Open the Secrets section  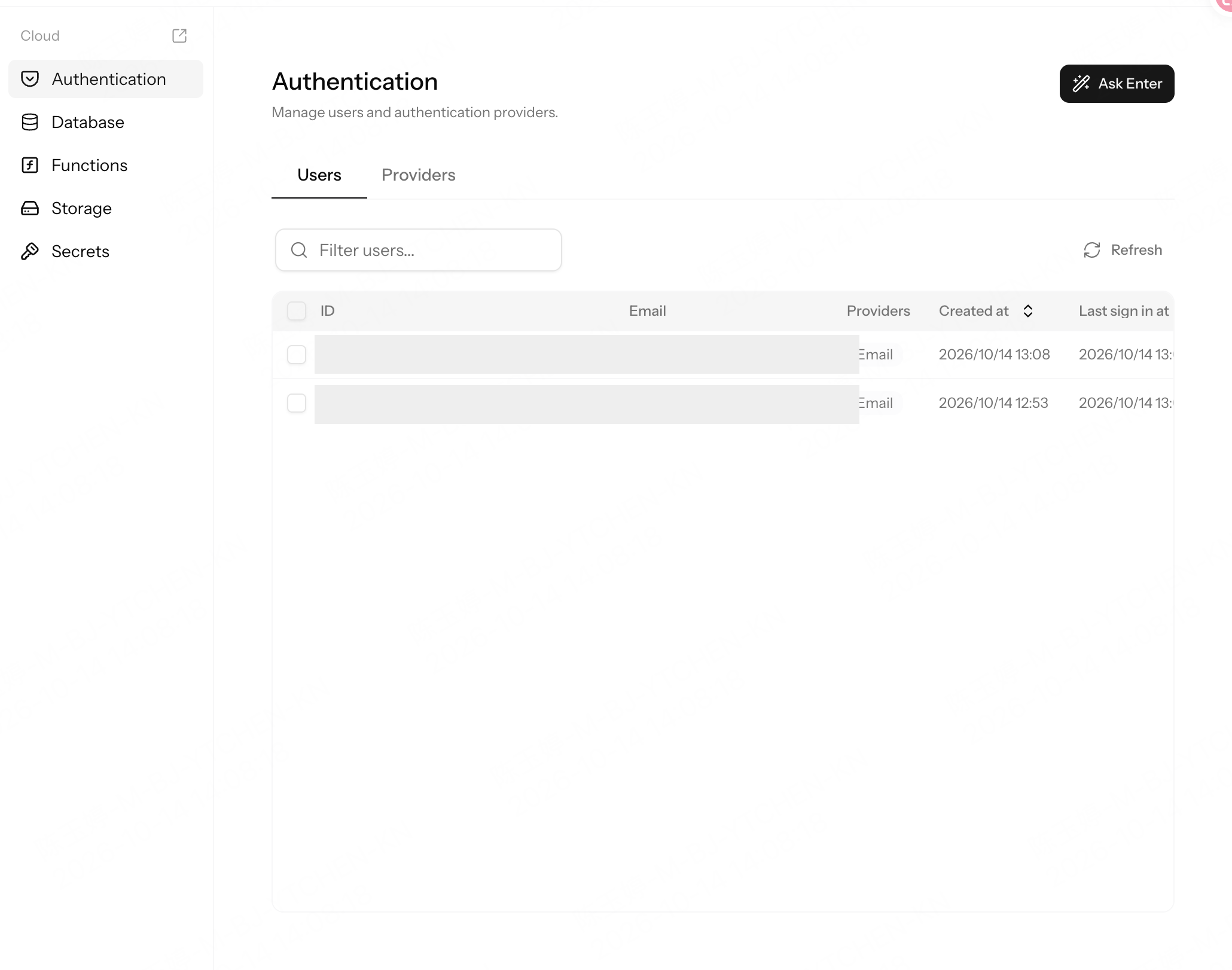tap(106, 251)
